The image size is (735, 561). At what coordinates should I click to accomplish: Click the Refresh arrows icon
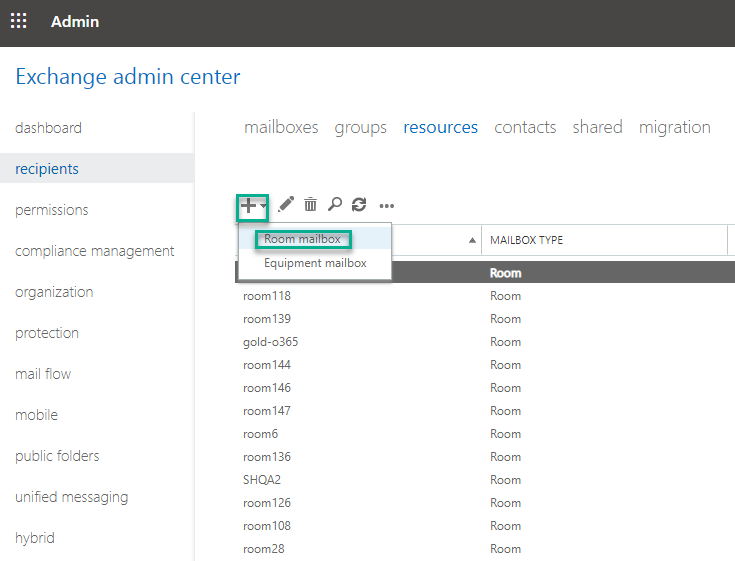click(359, 204)
